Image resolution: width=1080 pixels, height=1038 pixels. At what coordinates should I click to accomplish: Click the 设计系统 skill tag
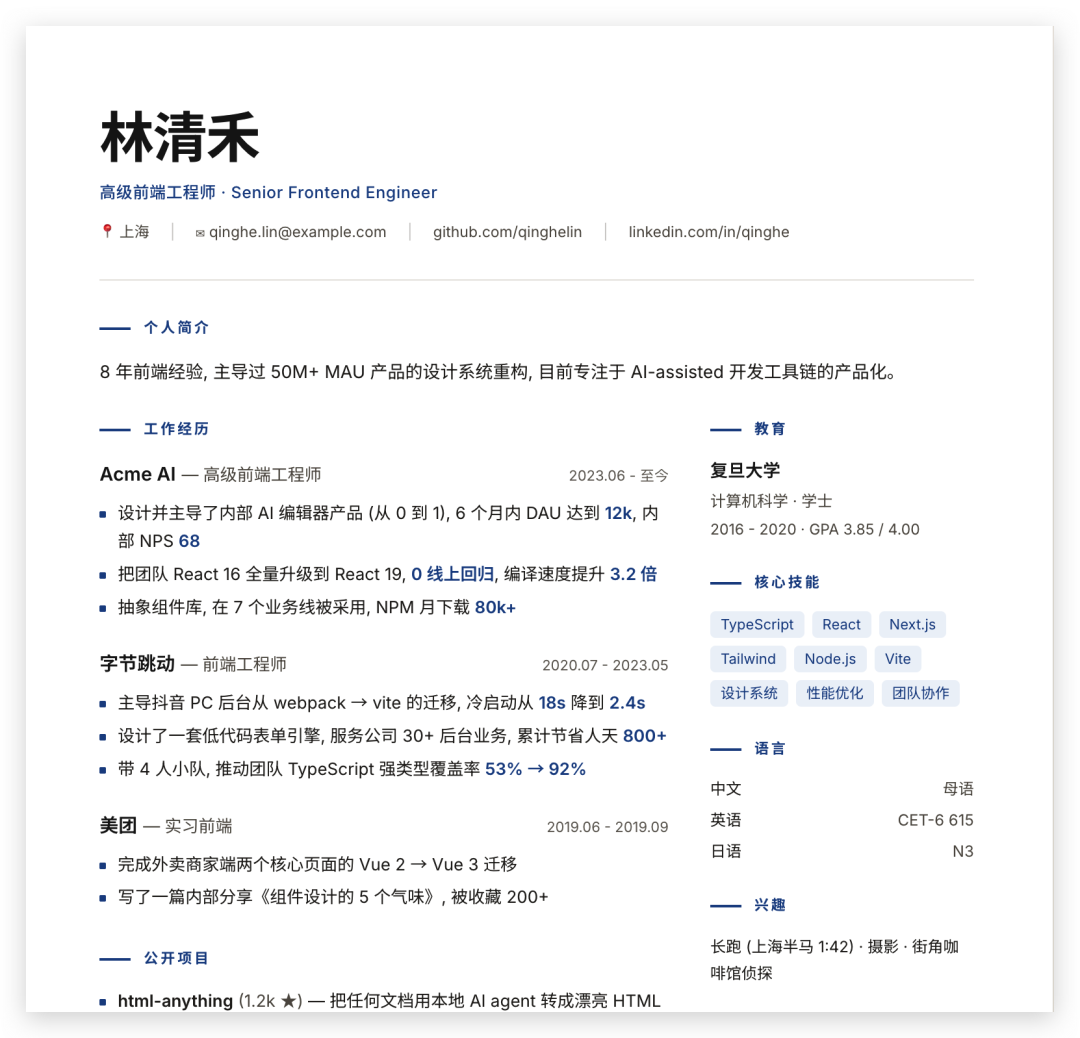point(749,694)
